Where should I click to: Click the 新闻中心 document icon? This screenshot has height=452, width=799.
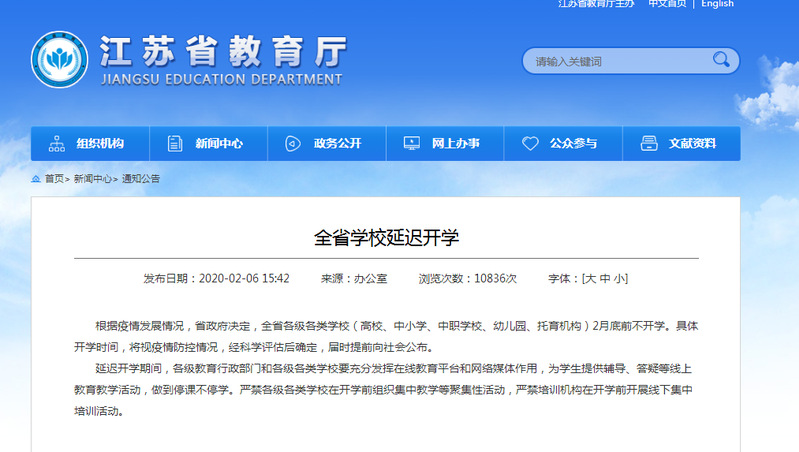175,144
